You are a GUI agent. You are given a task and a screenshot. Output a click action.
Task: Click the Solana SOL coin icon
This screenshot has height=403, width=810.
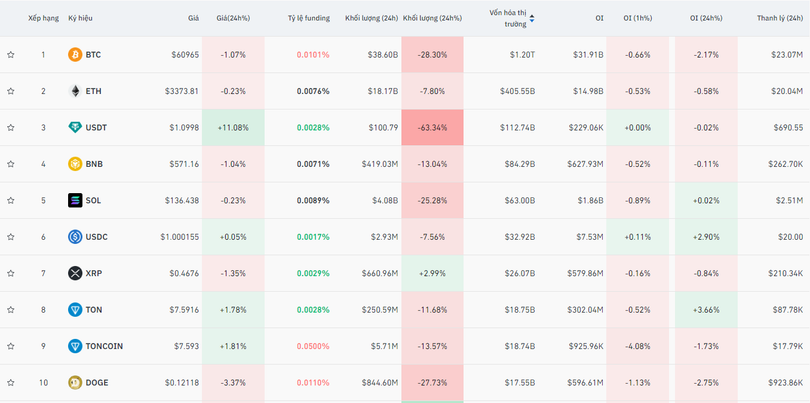(x=75, y=200)
